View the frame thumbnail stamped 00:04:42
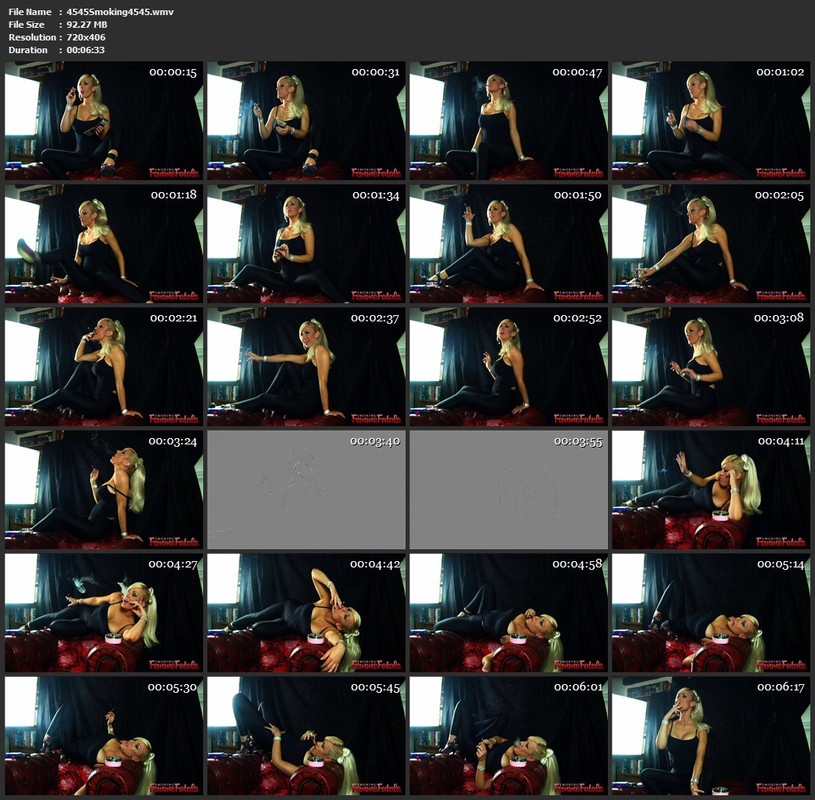This screenshot has height=800, width=815. 306,613
